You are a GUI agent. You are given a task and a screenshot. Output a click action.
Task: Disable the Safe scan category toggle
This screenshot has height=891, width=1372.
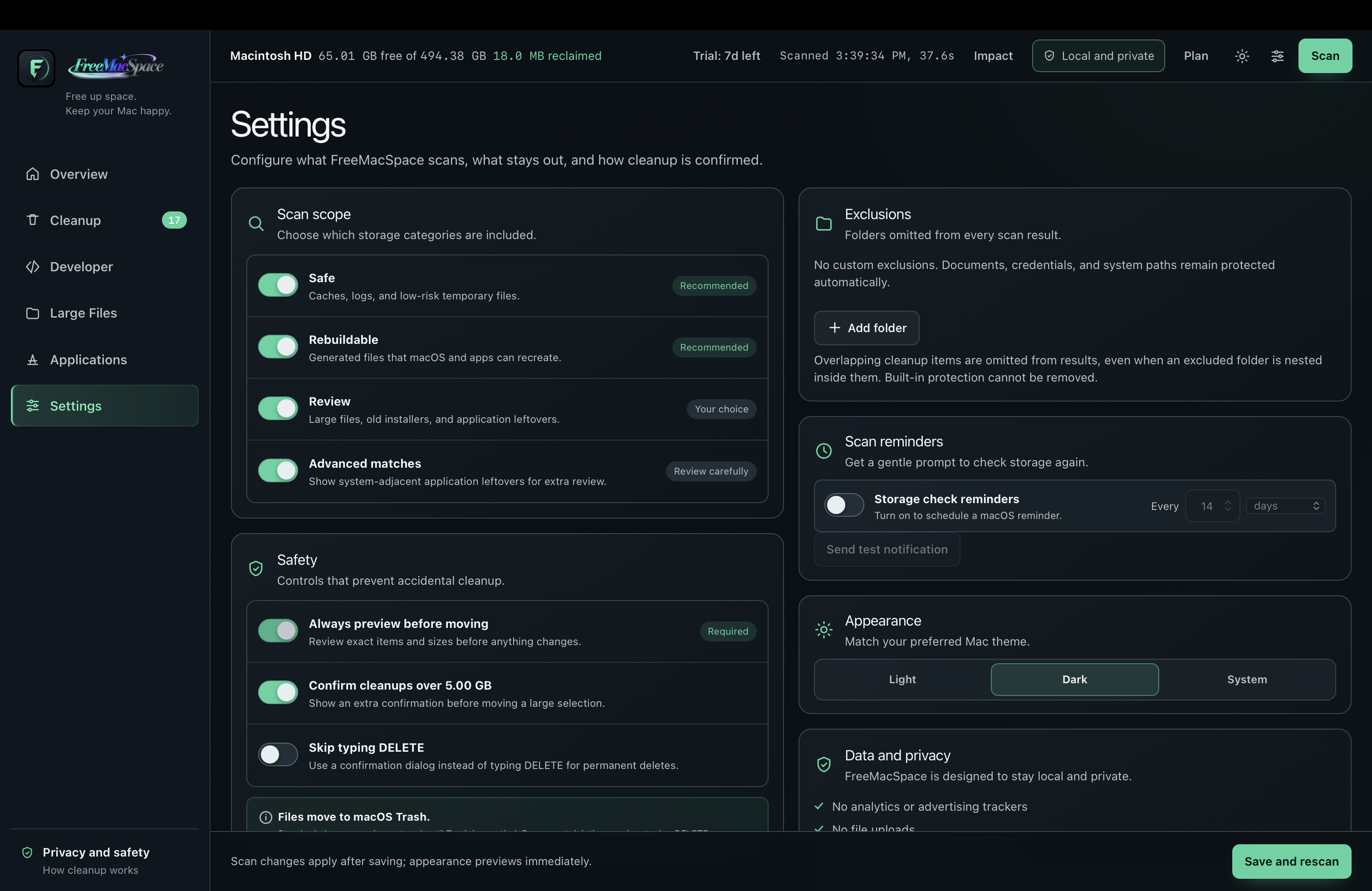278,285
